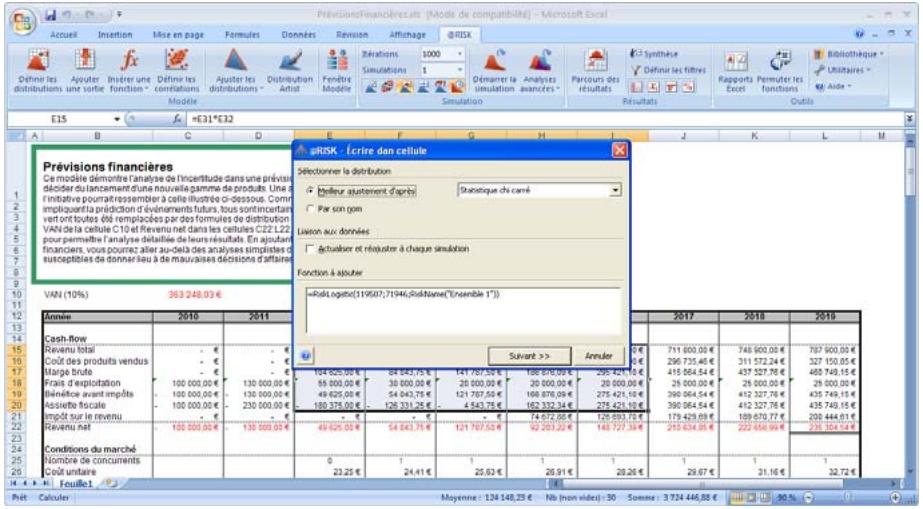Click the dialog's blue help icon
This screenshot has height=509, width=923.
(x=303, y=356)
